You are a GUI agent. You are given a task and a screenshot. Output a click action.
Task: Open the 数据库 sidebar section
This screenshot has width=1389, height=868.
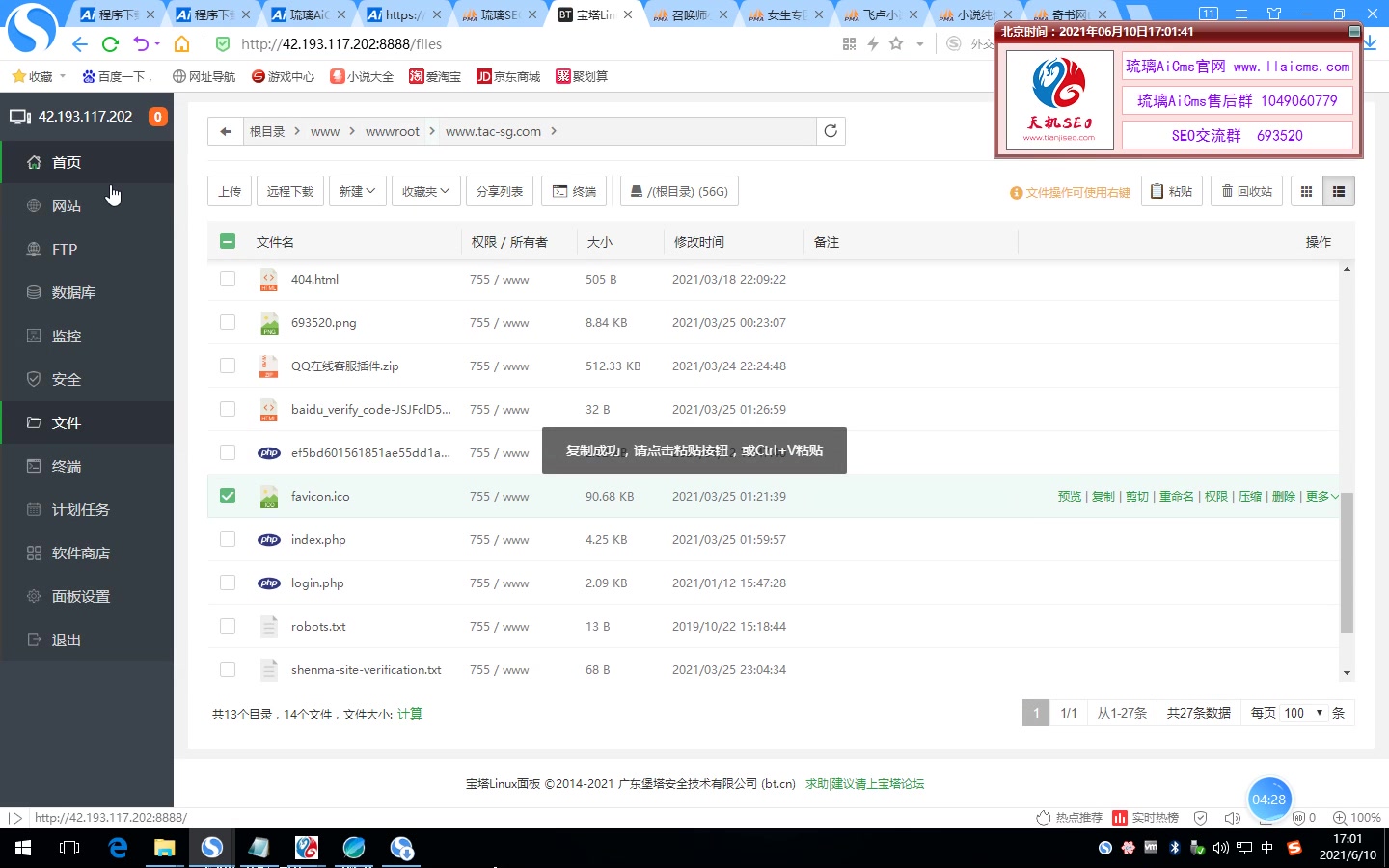point(87,292)
